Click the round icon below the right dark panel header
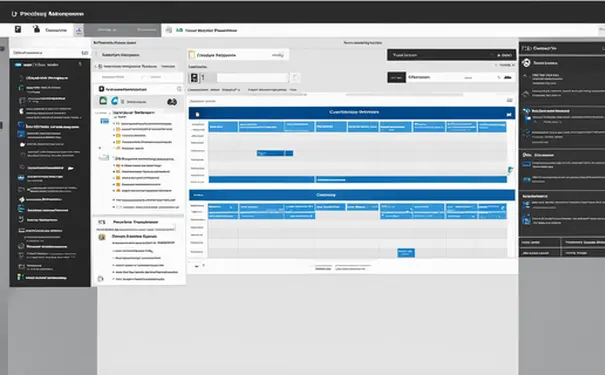605x375 pixels. pyautogui.click(x=526, y=63)
